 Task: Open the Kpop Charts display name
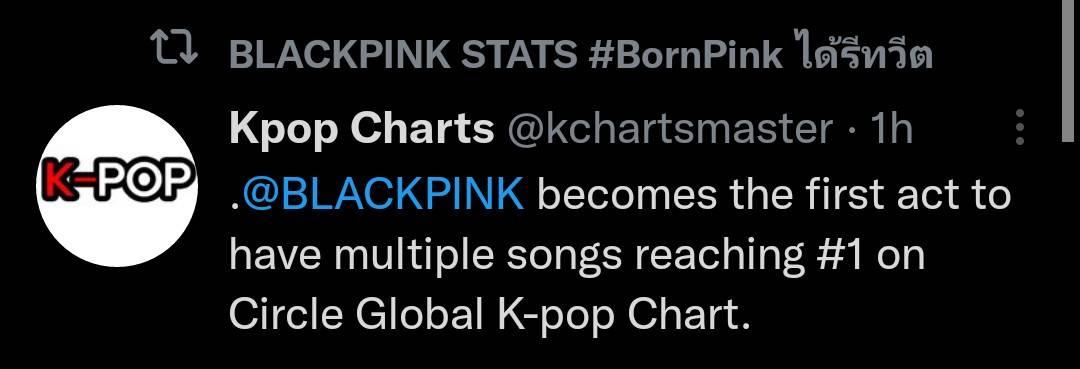pyautogui.click(x=362, y=128)
